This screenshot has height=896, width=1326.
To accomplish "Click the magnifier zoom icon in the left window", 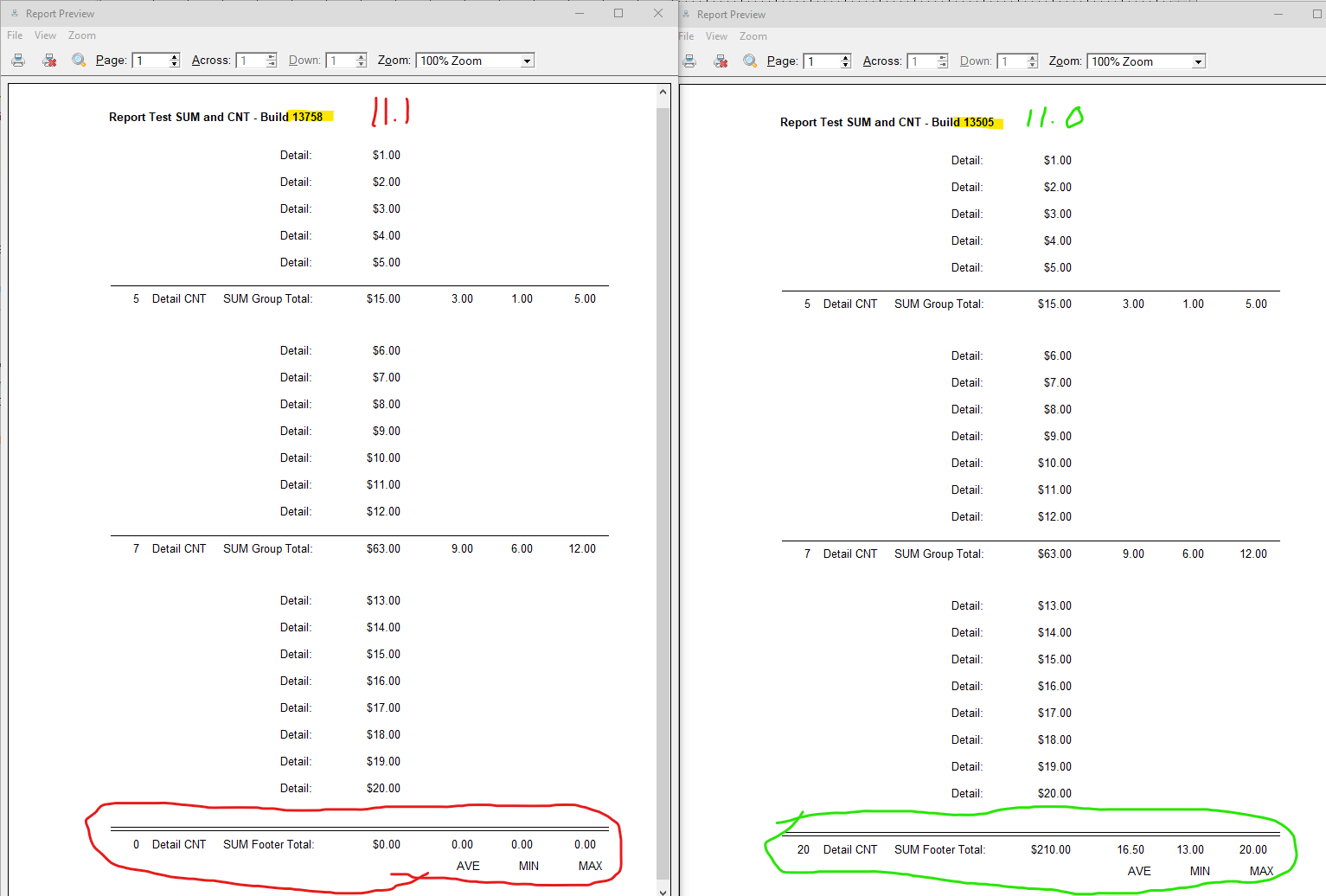I will [79, 60].
